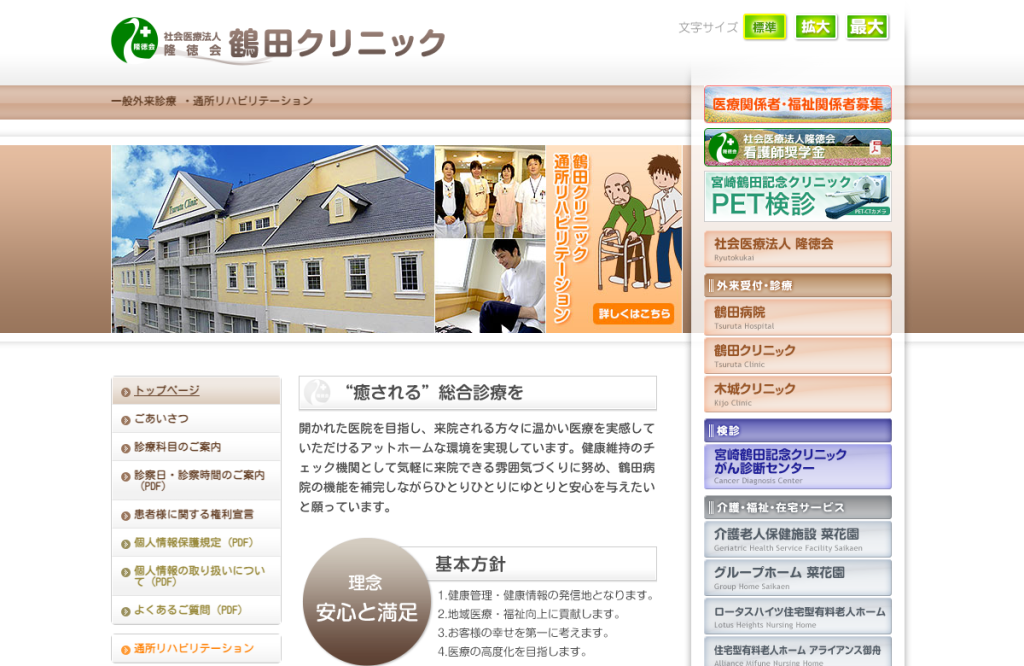Select 患者様に関する権利宣言
Image resolution: width=1024 pixels, height=666 pixels.
coord(197,515)
